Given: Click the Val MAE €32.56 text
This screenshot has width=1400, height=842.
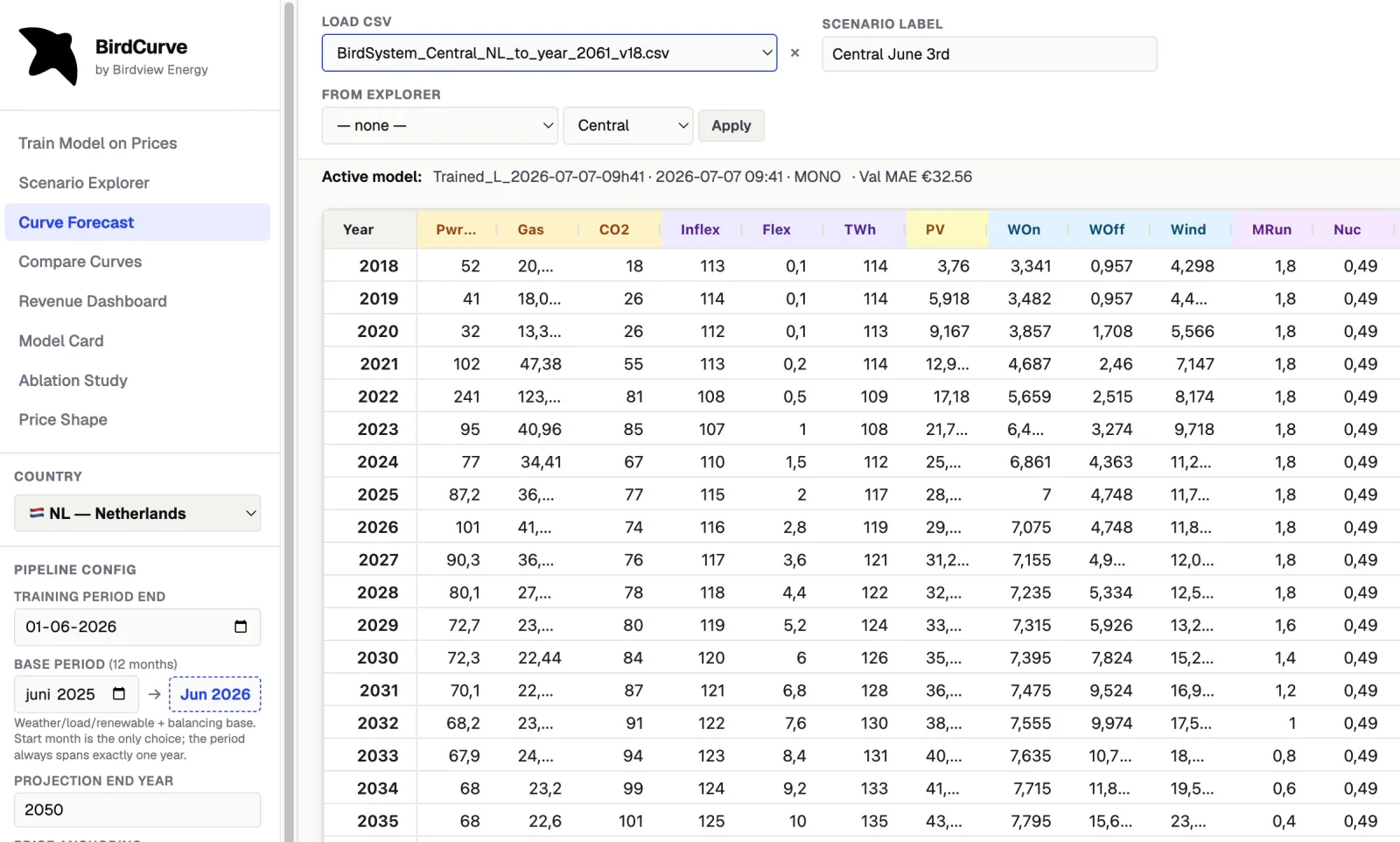Looking at the screenshot, I should 915,177.
